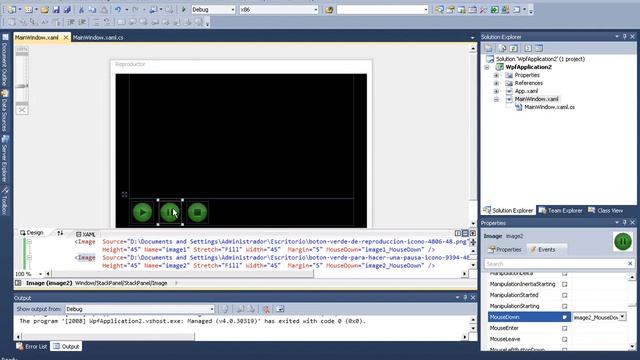Expand the References node

496,83
